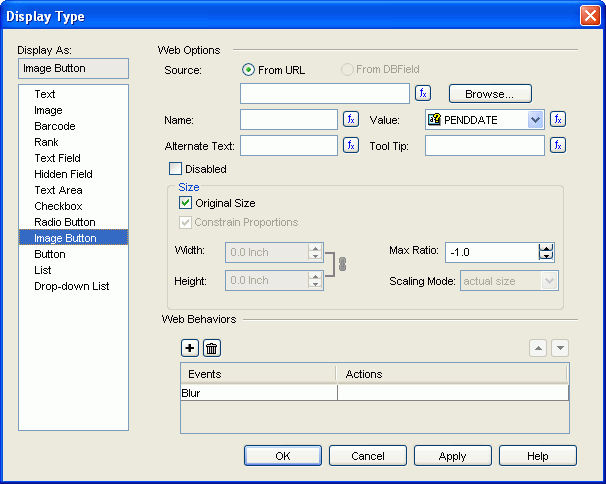606x484 pixels.
Task: Decrease Width with down spinner arrow
Action: click(x=315, y=256)
